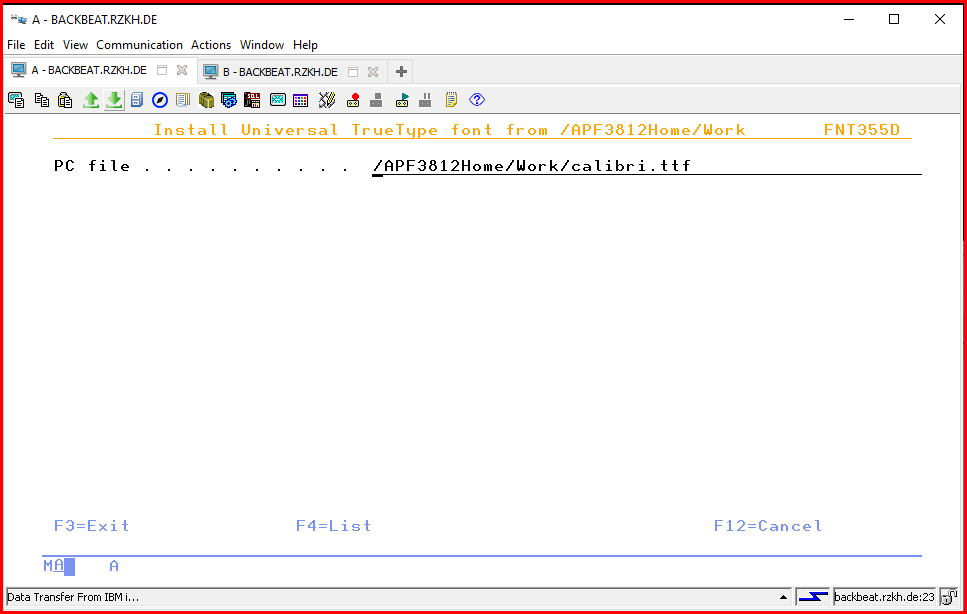This screenshot has width=967, height=614.
Task: Open the printer output pages icon
Action: pos(183,100)
